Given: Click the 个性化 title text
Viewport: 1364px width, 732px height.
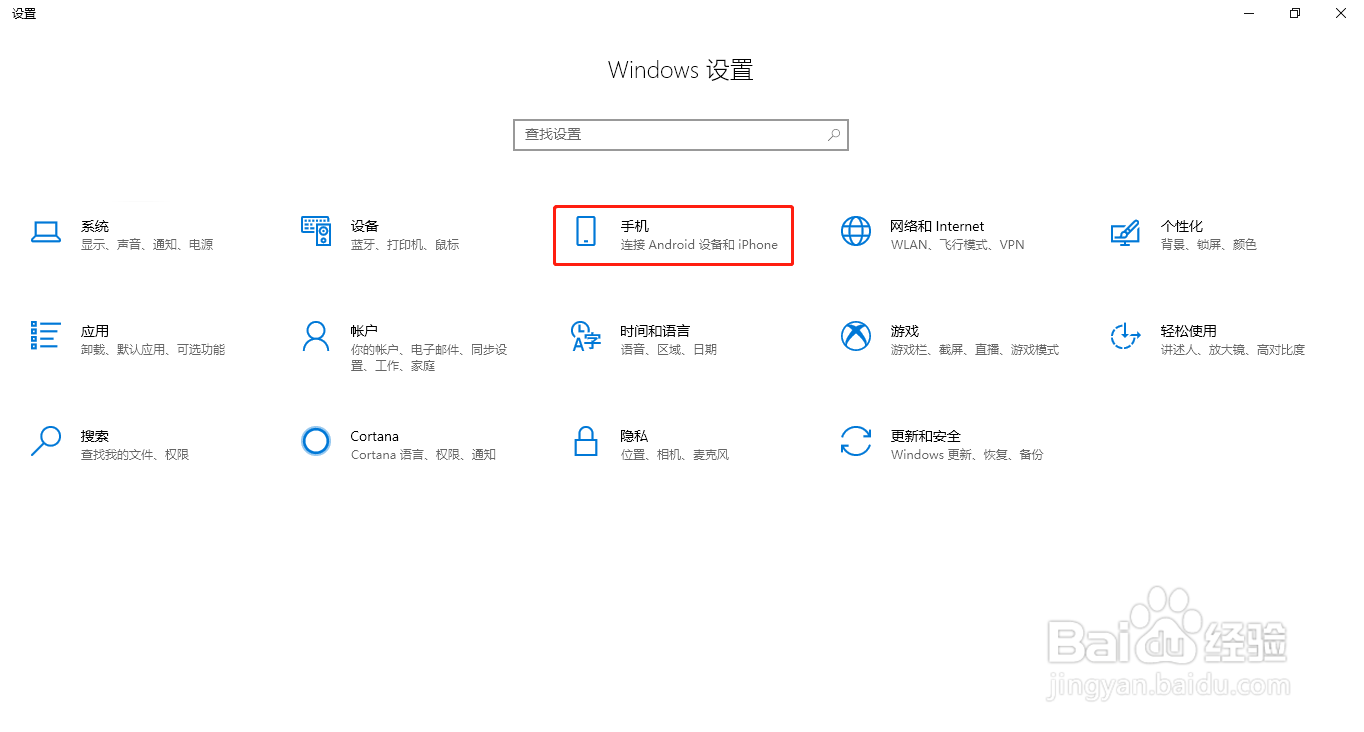Looking at the screenshot, I should (1182, 226).
